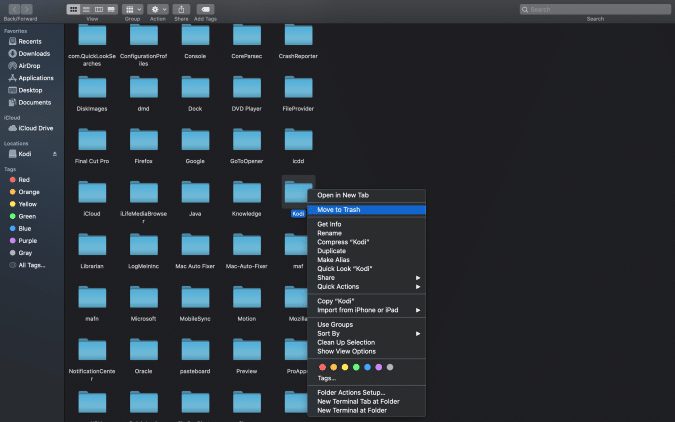Image resolution: width=675 pixels, height=422 pixels.
Task: Select the Motion folder
Action: tap(247, 304)
